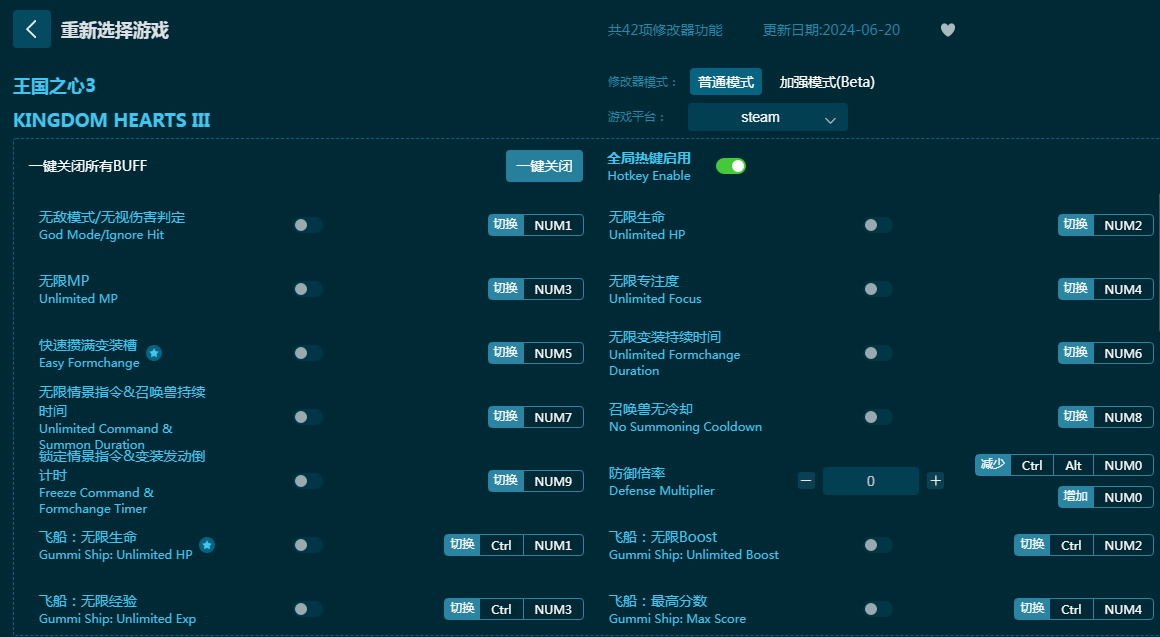The height and width of the screenshot is (637, 1160).
Task: Toggle Unlimited Command & Summon Duration
Action: point(308,417)
